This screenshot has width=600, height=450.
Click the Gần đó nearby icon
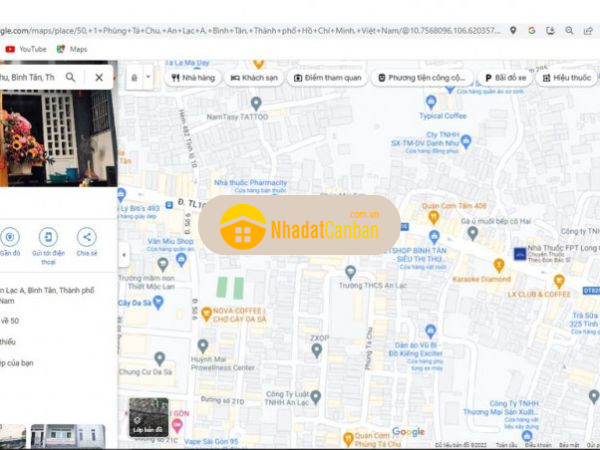point(10,237)
